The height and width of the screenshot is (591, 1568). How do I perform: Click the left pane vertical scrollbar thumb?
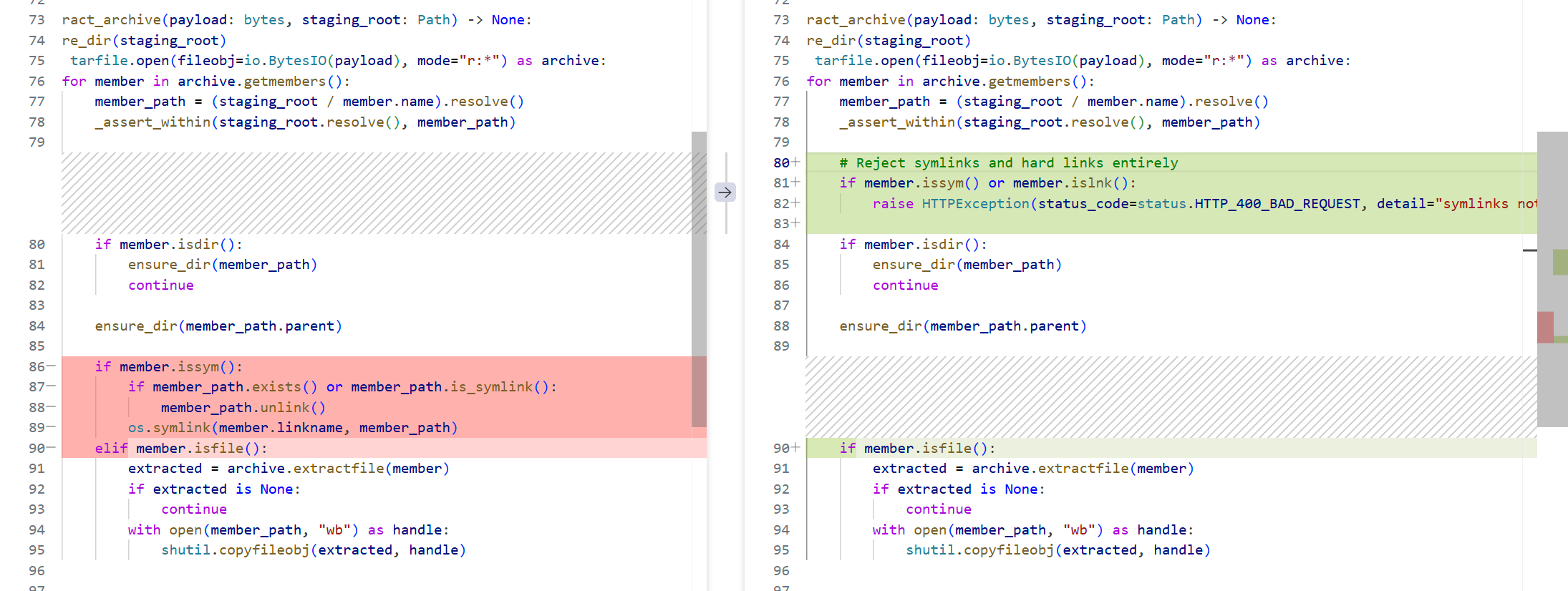click(699, 279)
